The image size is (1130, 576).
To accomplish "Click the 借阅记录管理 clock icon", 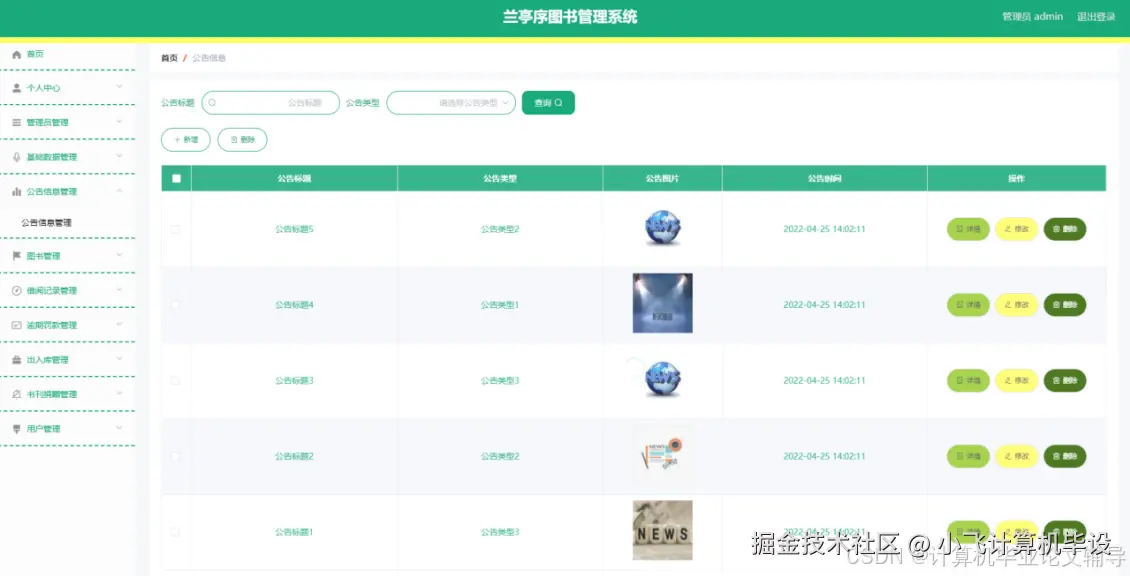I will click(x=16, y=290).
